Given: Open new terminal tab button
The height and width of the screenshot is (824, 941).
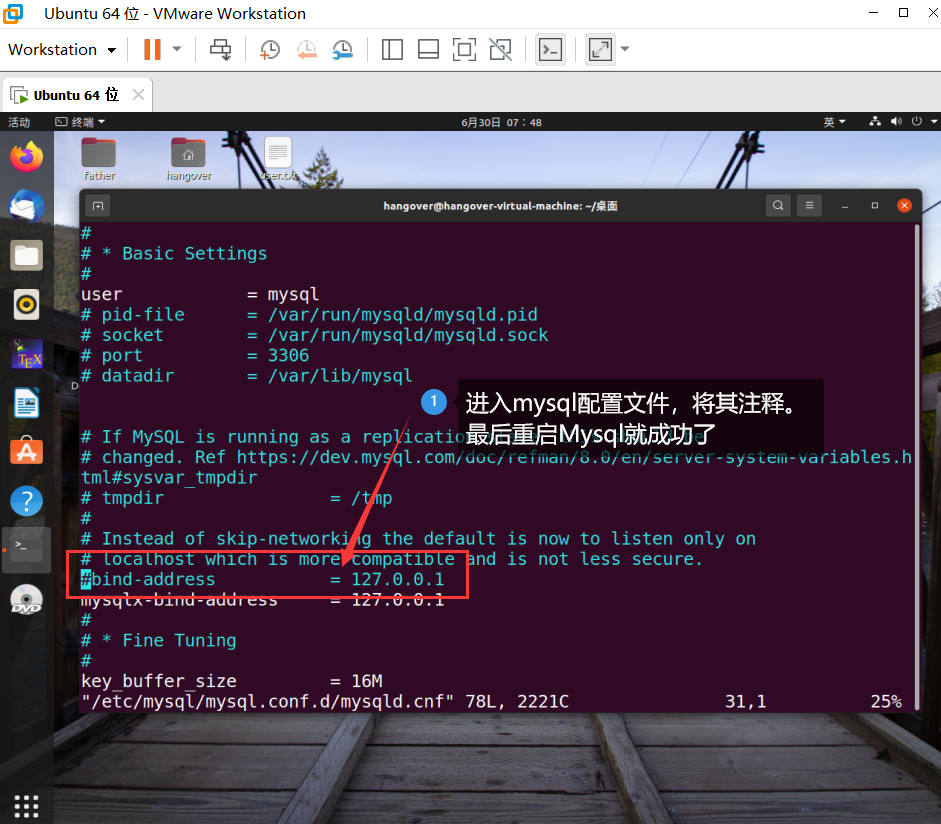Looking at the screenshot, I should [x=98, y=206].
